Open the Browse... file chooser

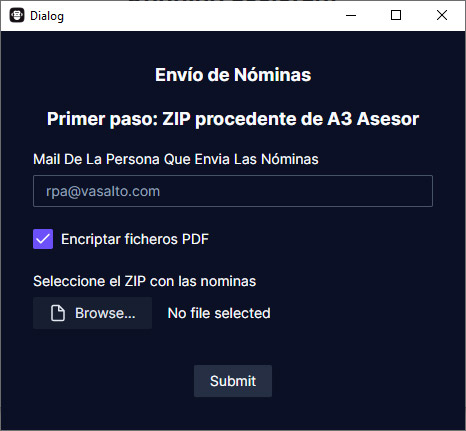(93, 313)
